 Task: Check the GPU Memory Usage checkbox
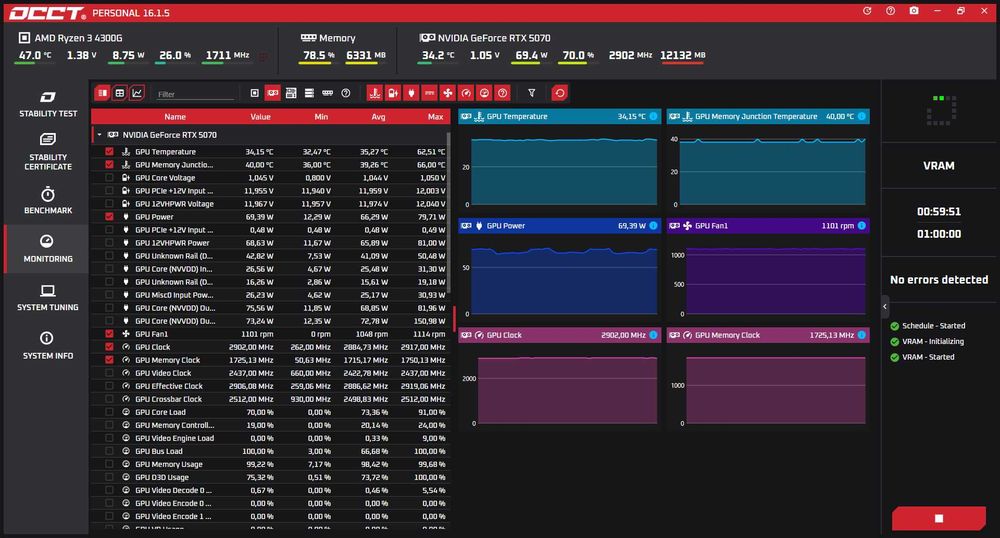(109, 464)
